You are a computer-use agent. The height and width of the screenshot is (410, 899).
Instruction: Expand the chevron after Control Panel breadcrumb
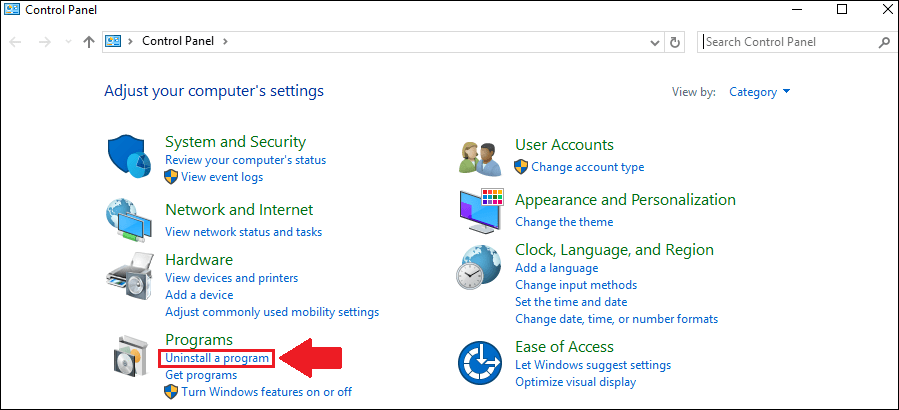225,41
